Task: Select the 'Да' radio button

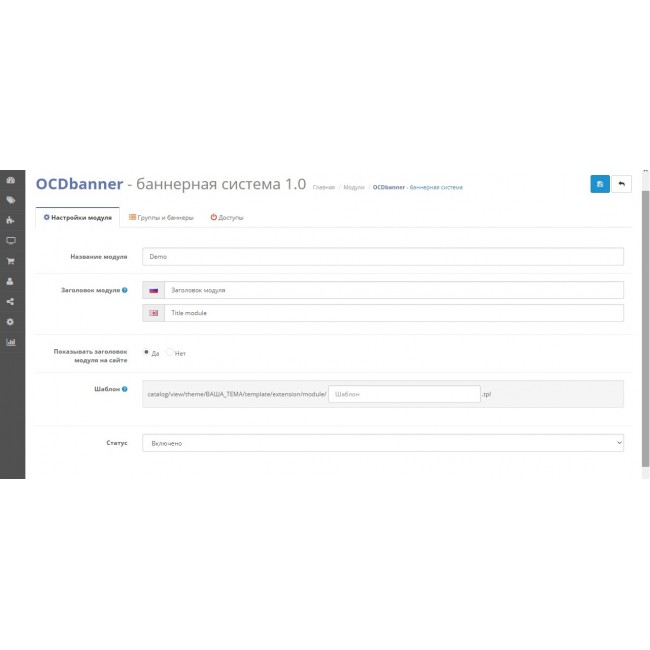Action: [x=147, y=352]
